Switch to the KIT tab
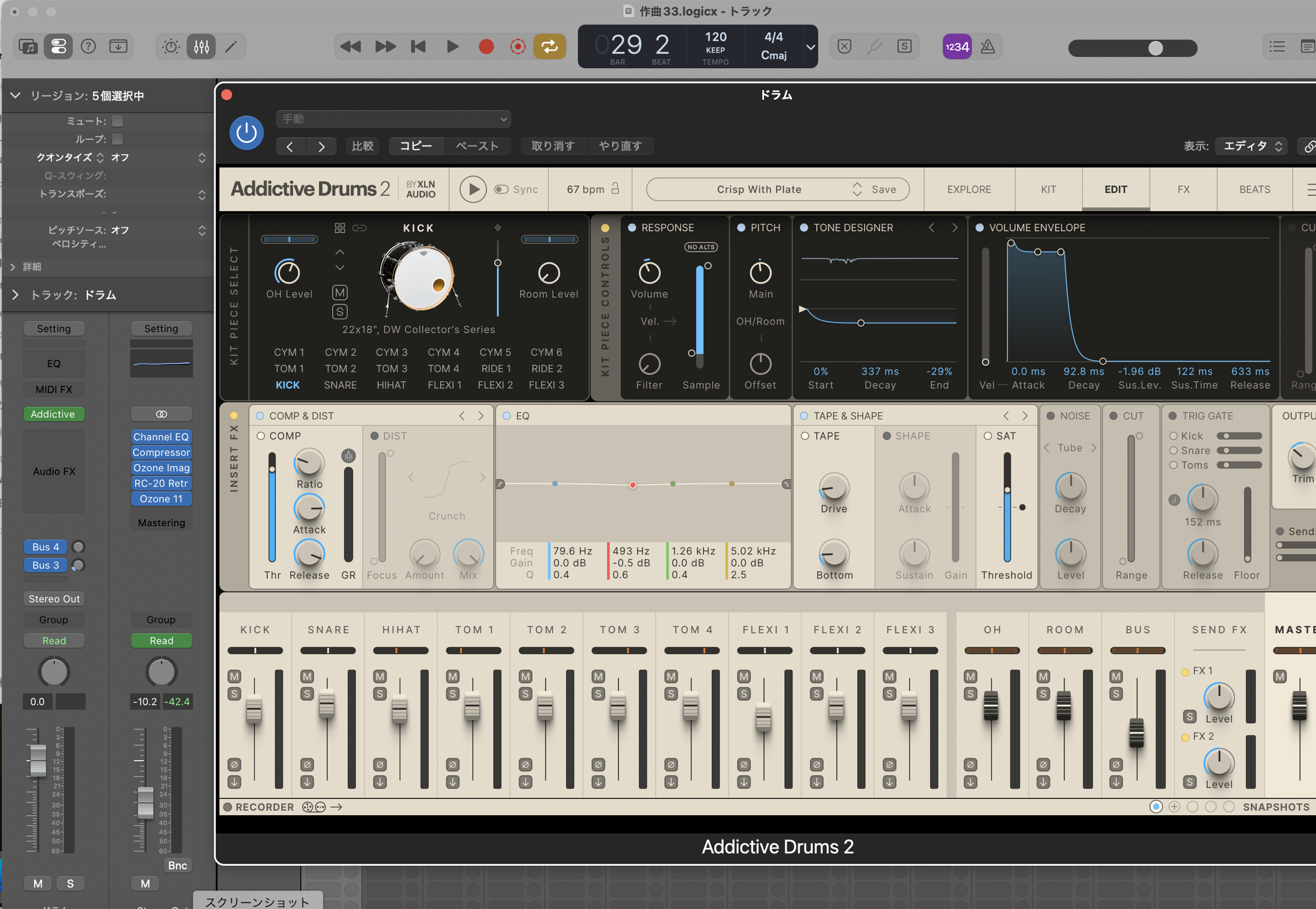This screenshot has height=909, width=1316. (x=1048, y=190)
